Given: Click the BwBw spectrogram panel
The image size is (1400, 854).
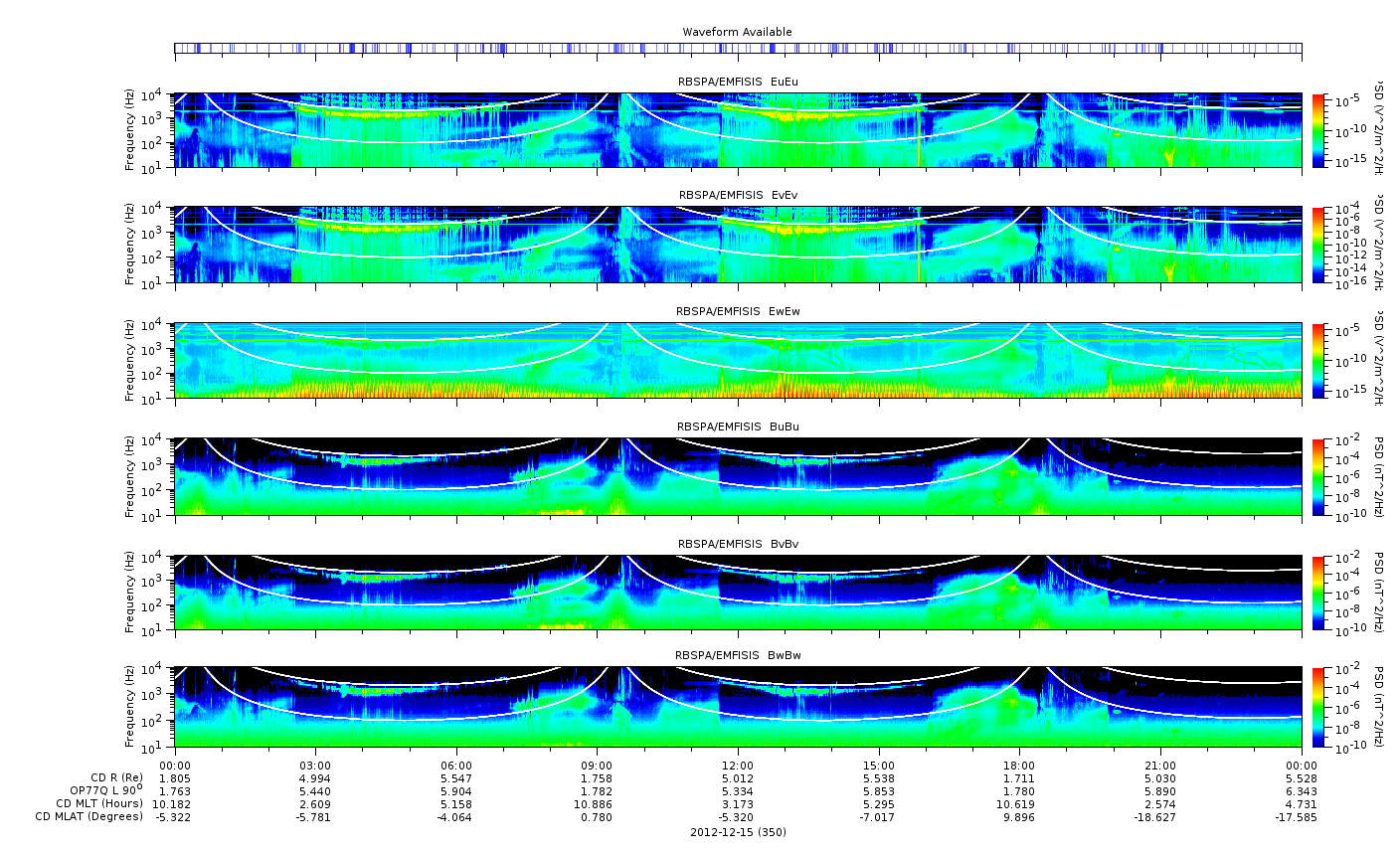Looking at the screenshot, I should [738, 707].
